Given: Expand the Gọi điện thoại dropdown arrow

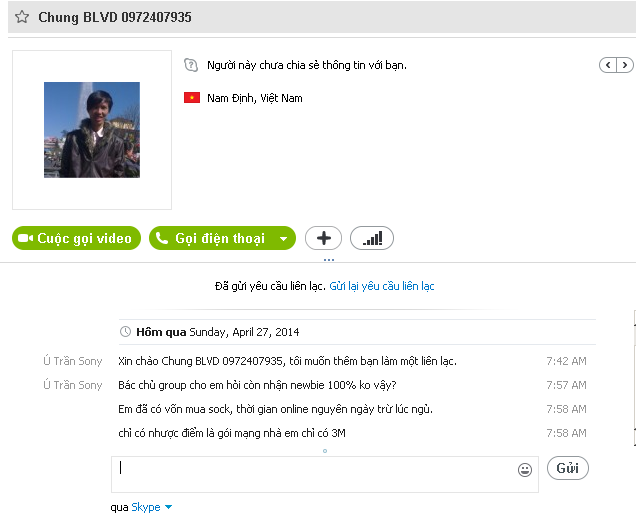Looking at the screenshot, I should pyautogui.click(x=284, y=238).
